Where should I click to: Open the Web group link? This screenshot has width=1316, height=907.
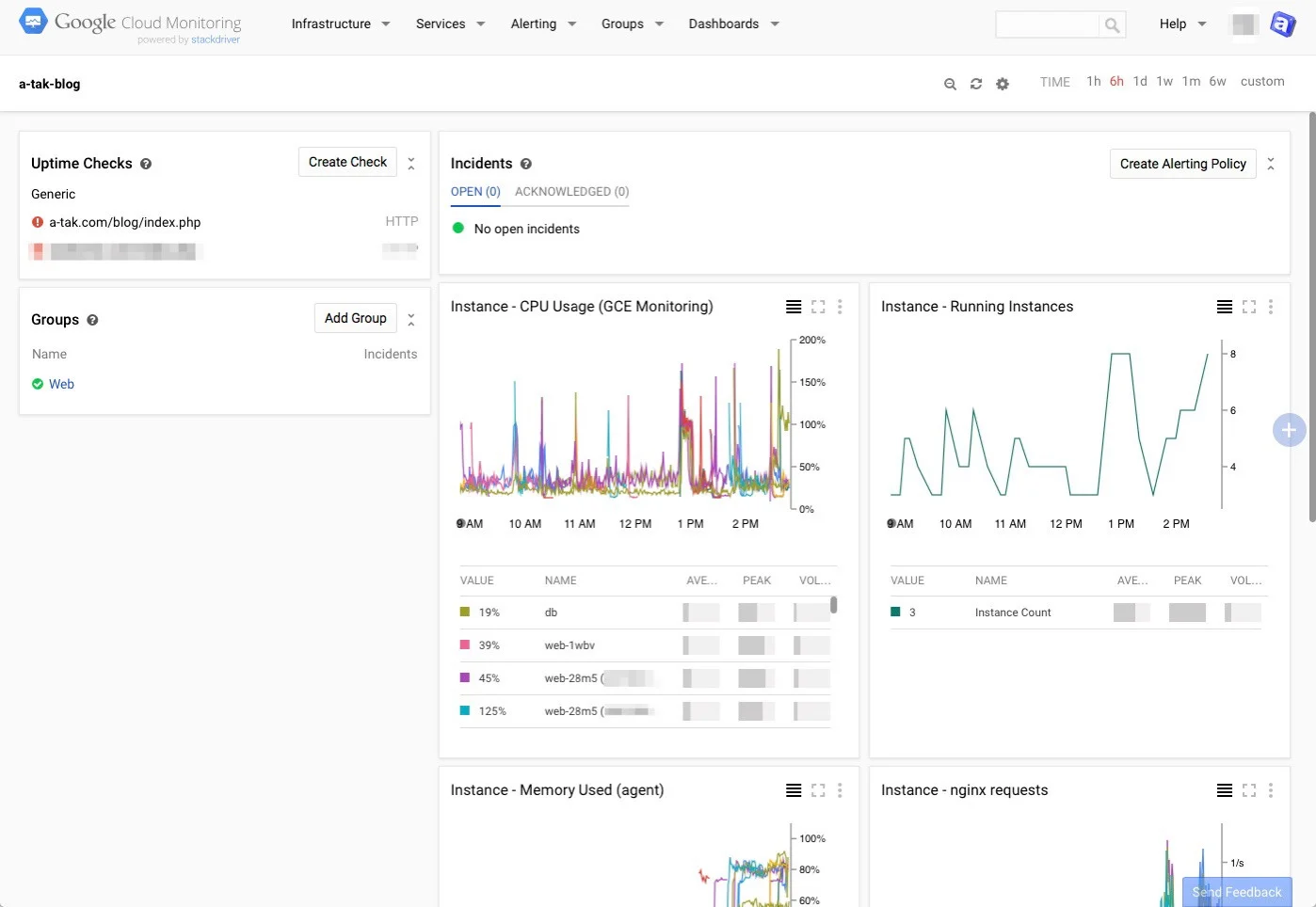click(61, 384)
